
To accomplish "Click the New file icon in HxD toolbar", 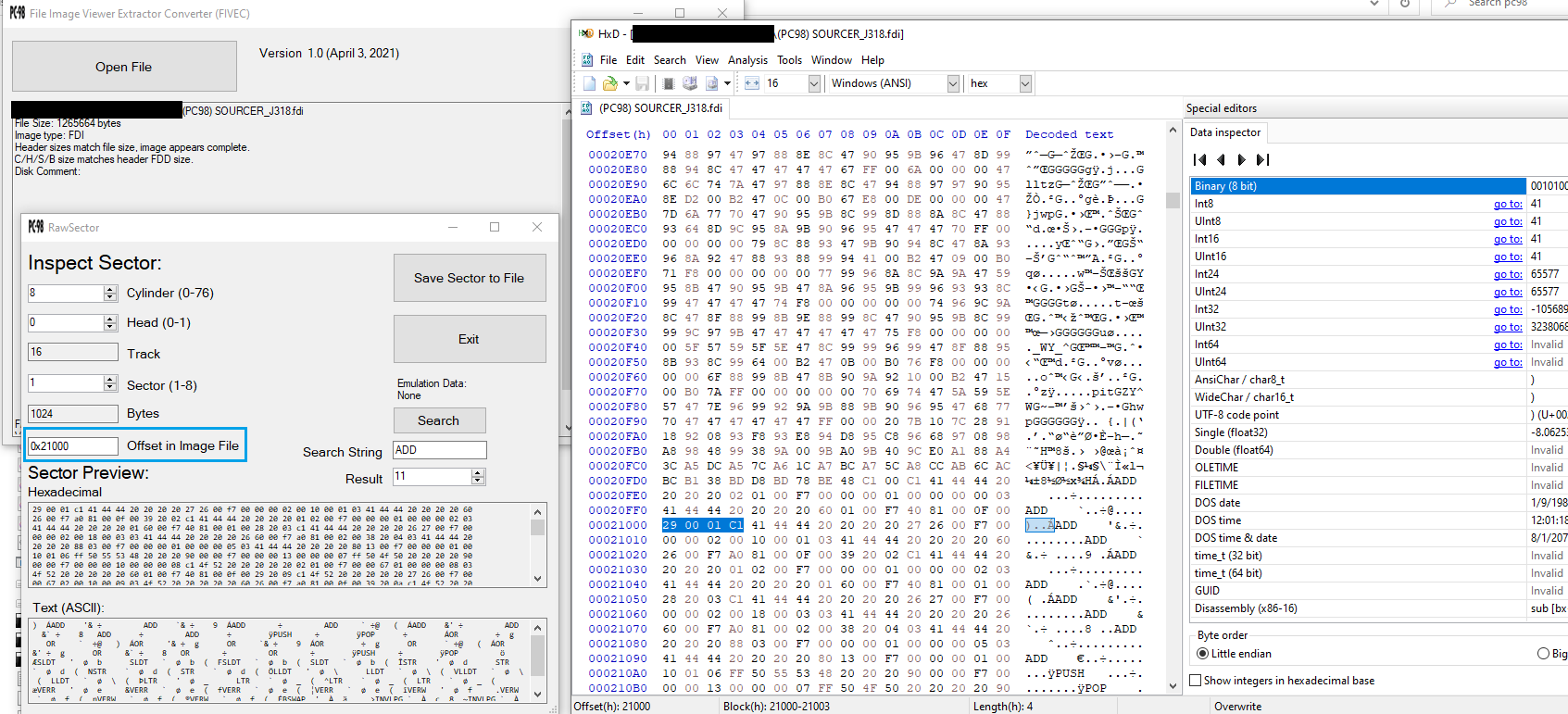I will pos(589,83).
